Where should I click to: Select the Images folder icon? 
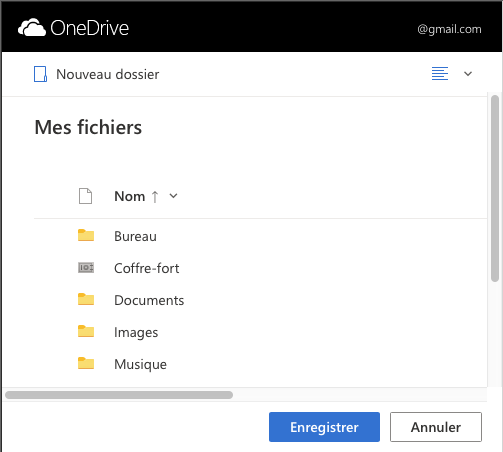[86, 331]
